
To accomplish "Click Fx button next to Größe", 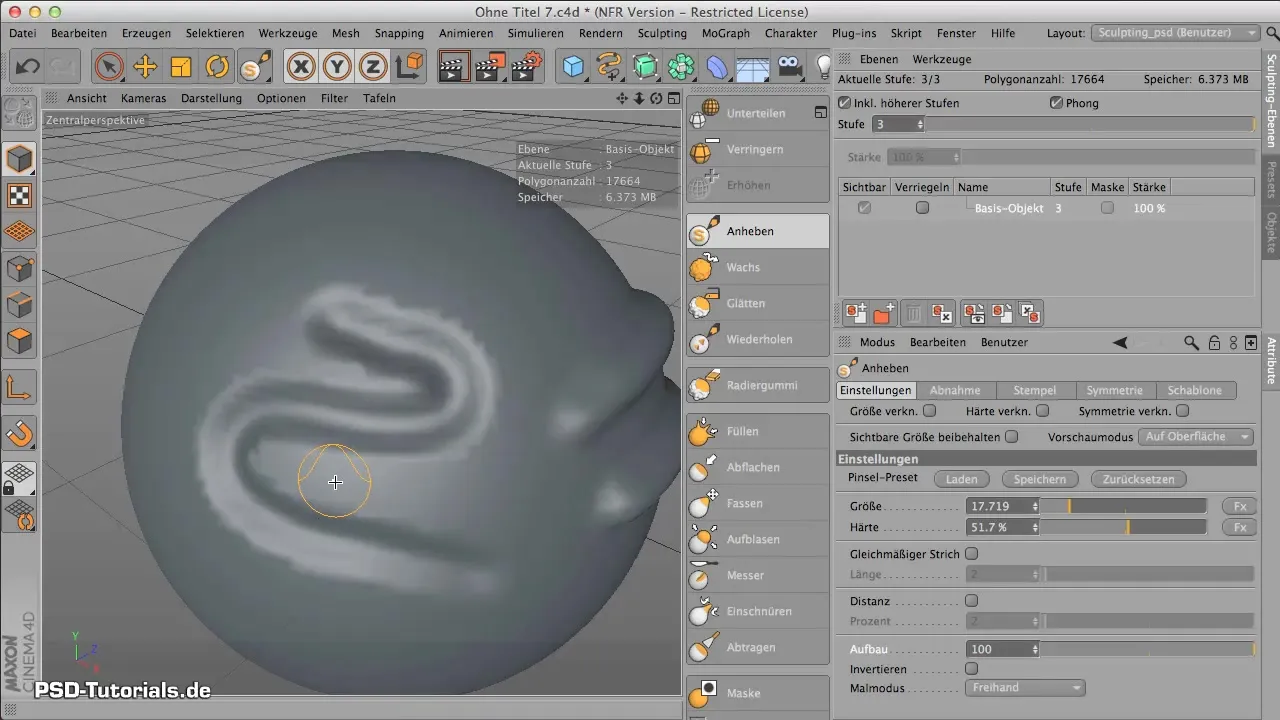I will pyautogui.click(x=1239, y=506).
